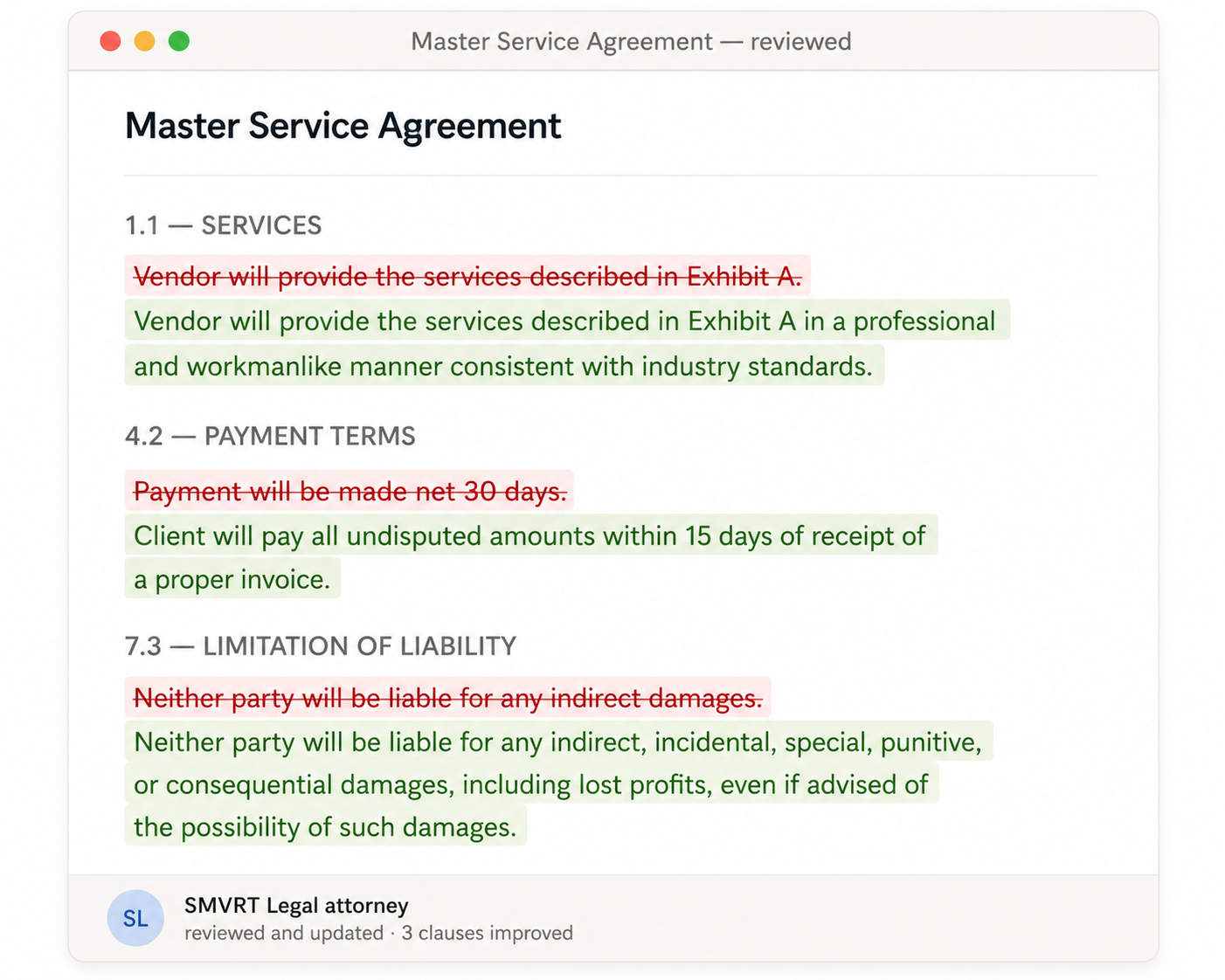The height and width of the screenshot is (980, 1225).
Task: Select the deleted net 30 days clause
Action: (349, 492)
